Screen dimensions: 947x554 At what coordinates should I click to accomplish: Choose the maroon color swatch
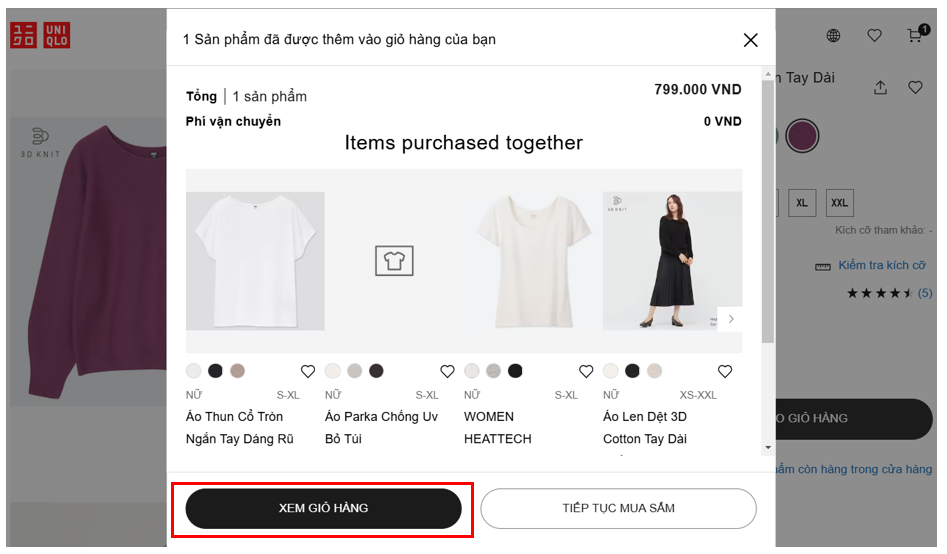pyautogui.click(x=802, y=134)
